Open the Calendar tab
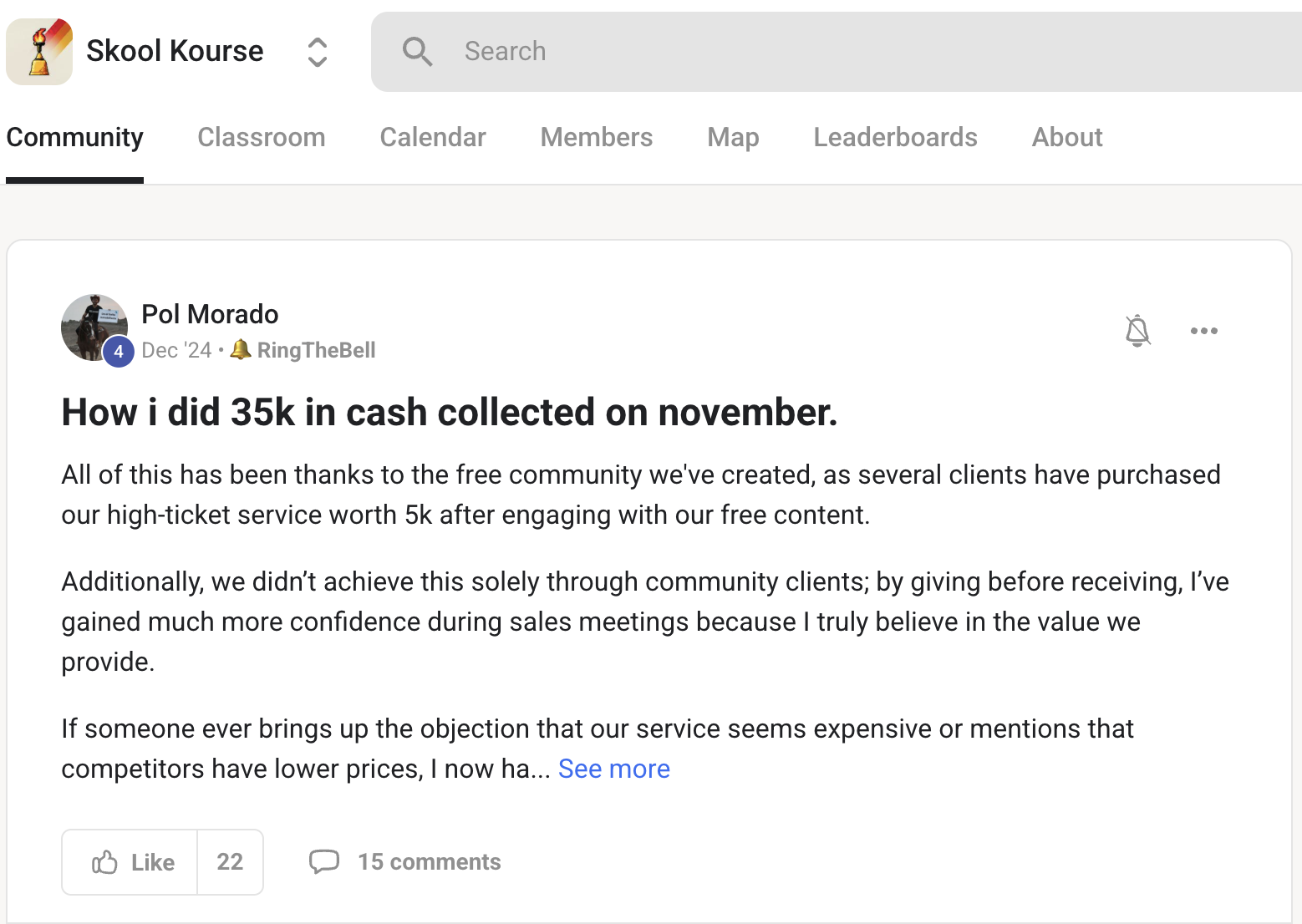 pyautogui.click(x=433, y=137)
